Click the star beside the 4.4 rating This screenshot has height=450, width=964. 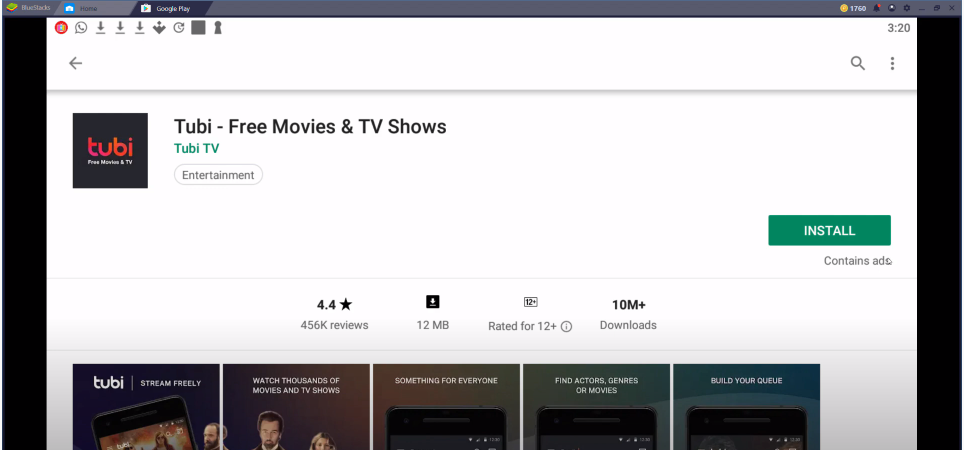coord(346,304)
